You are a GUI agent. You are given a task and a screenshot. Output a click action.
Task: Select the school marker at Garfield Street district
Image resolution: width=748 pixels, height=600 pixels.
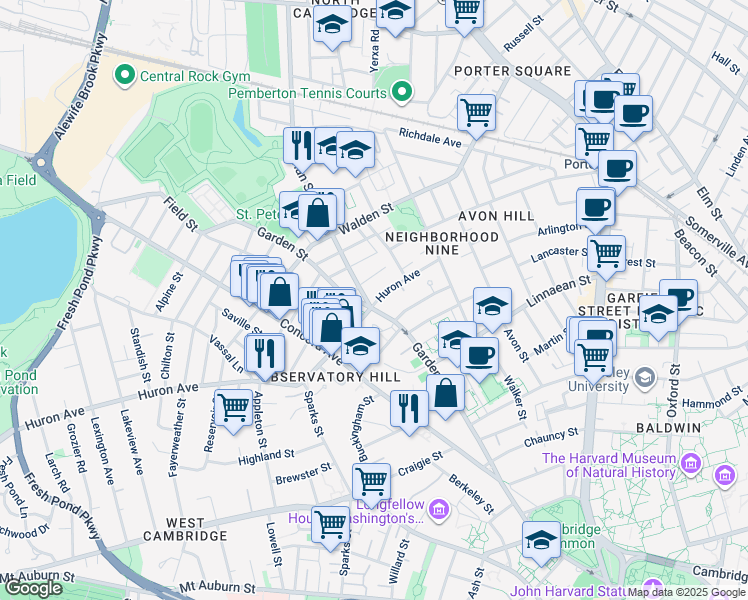click(x=658, y=315)
